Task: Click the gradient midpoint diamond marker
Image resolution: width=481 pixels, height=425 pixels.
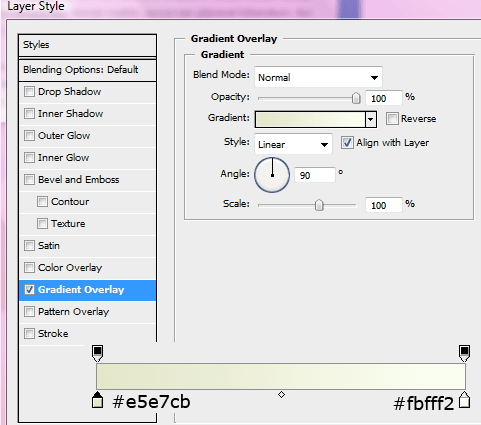Action: pos(281,395)
